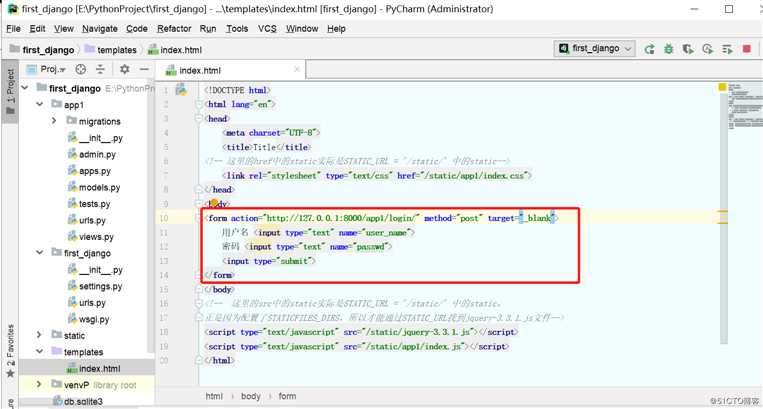Click the yellow inspection indicator at editor top-right
Screen dimensions: 763x409
pyautogui.click(x=722, y=87)
